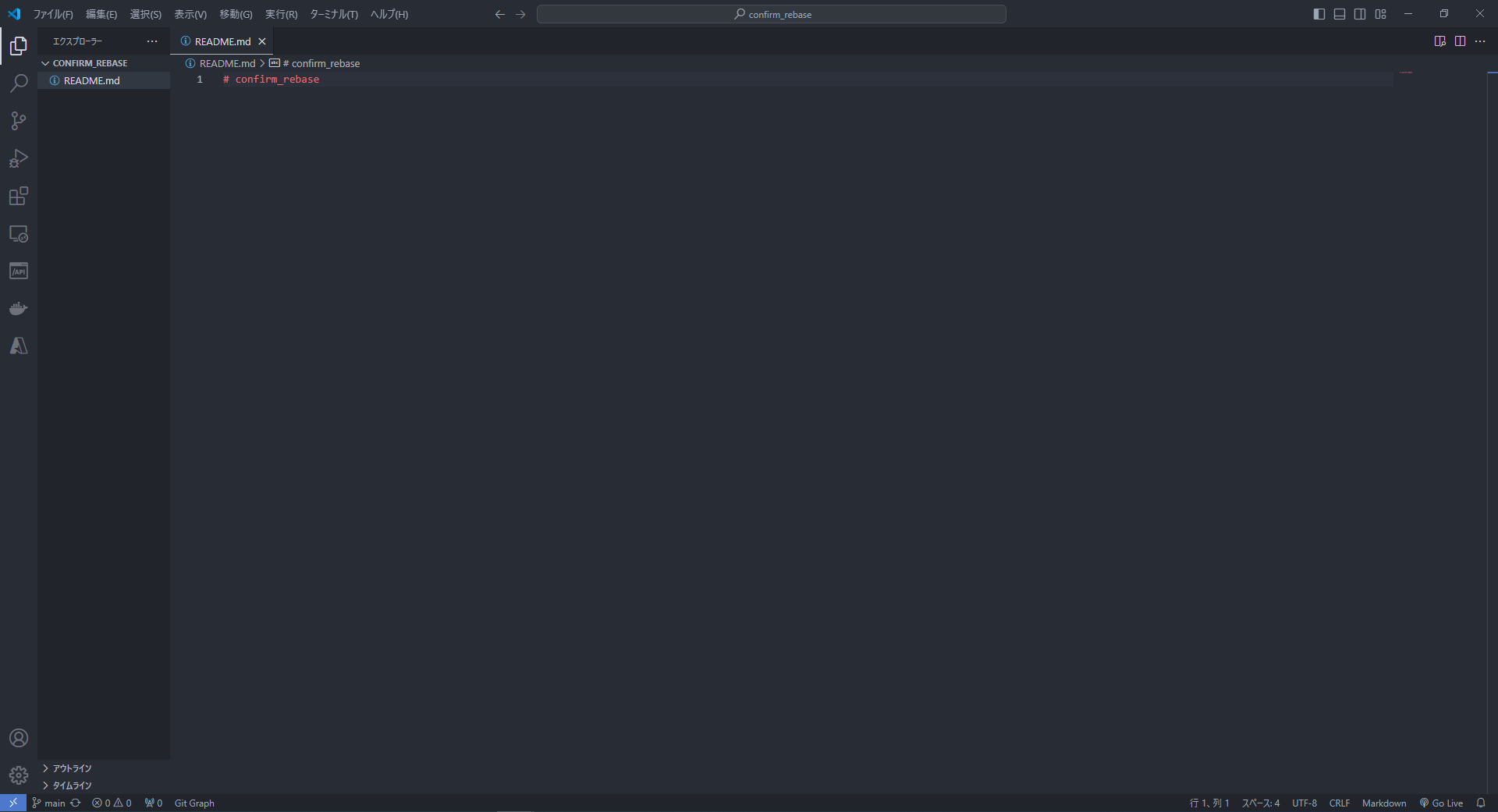
Task: Open Git Graph from the status bar
Action: pyautogui.click(x=193, y=803)
